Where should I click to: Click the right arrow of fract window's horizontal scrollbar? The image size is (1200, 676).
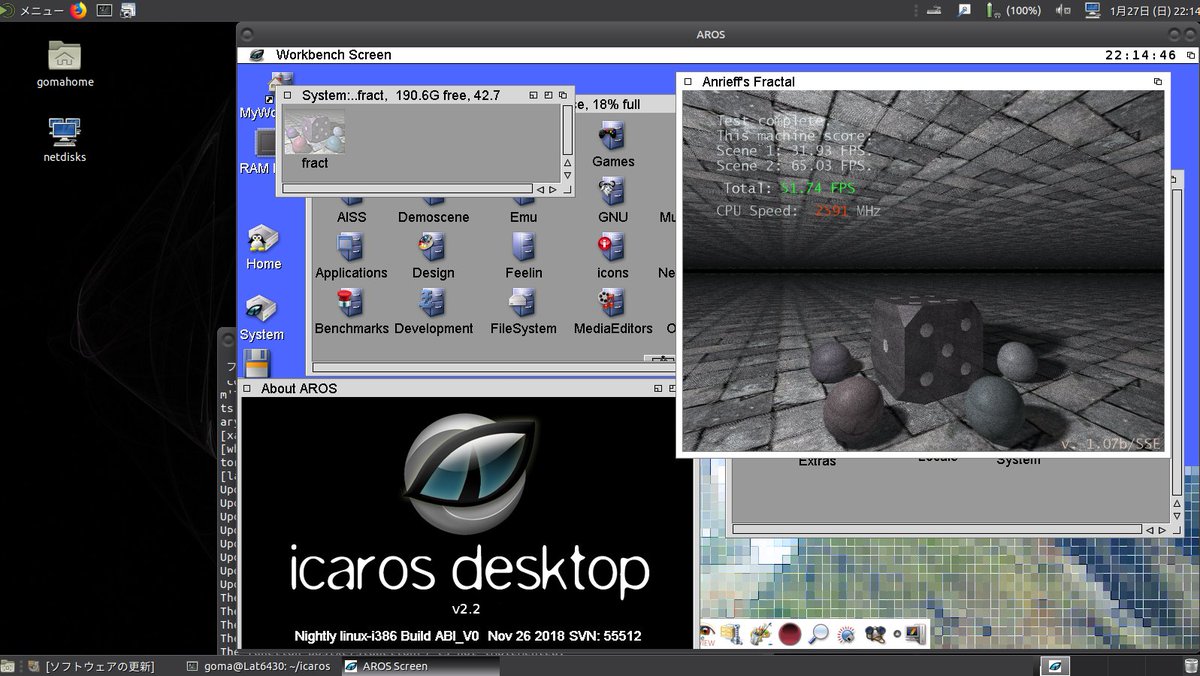point(553,188)
